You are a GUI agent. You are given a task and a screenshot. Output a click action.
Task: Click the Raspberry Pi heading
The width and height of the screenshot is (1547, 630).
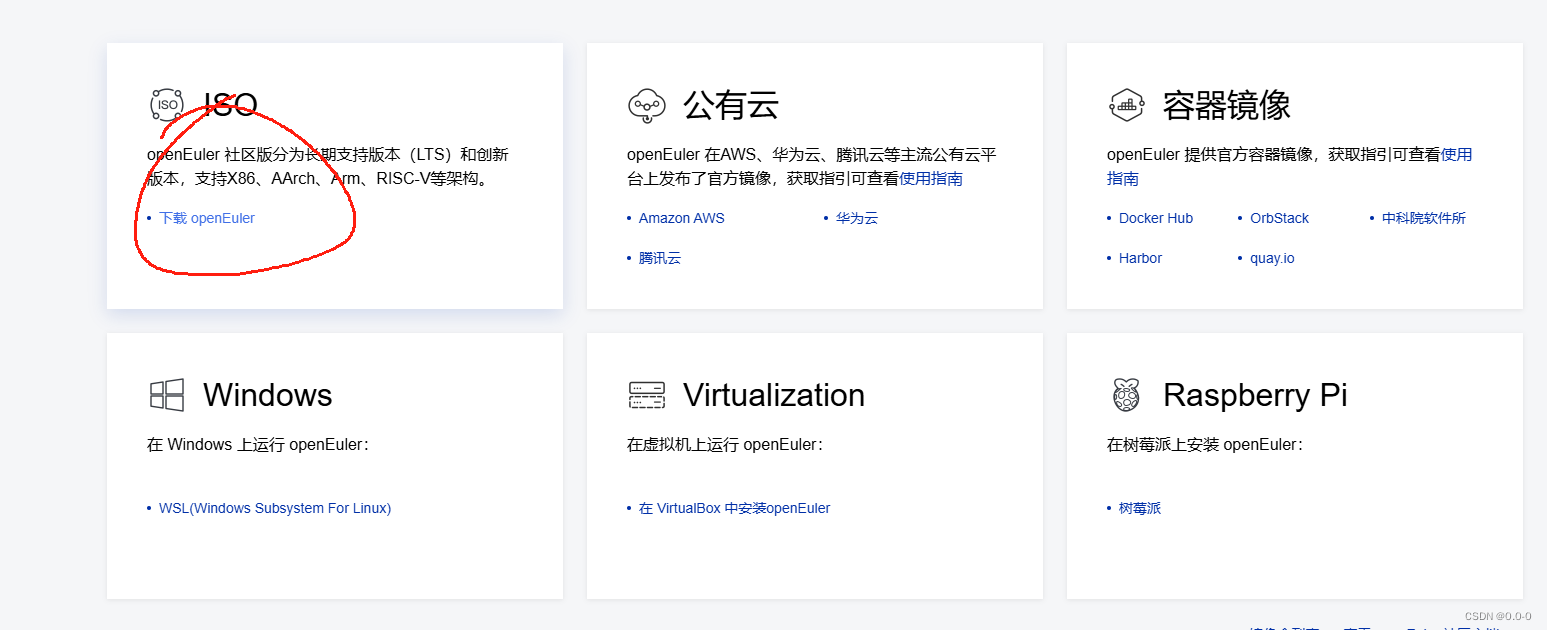tap(1255, 395)
